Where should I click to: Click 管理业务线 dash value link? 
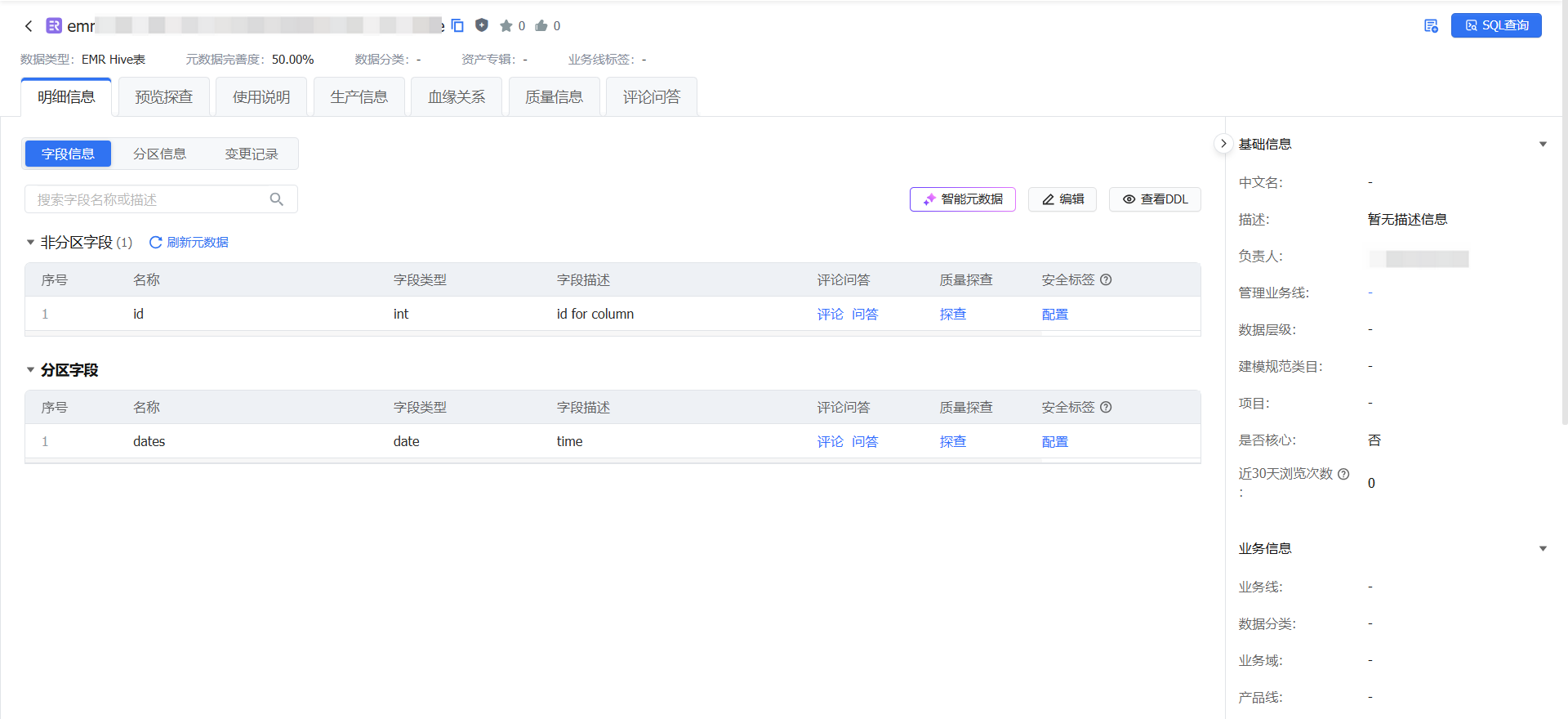[1370, 293]
